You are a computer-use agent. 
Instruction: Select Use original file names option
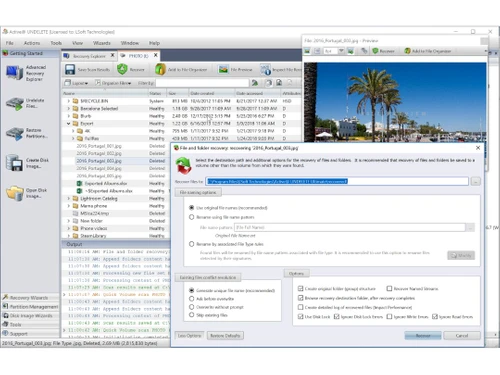coord(192,208)
